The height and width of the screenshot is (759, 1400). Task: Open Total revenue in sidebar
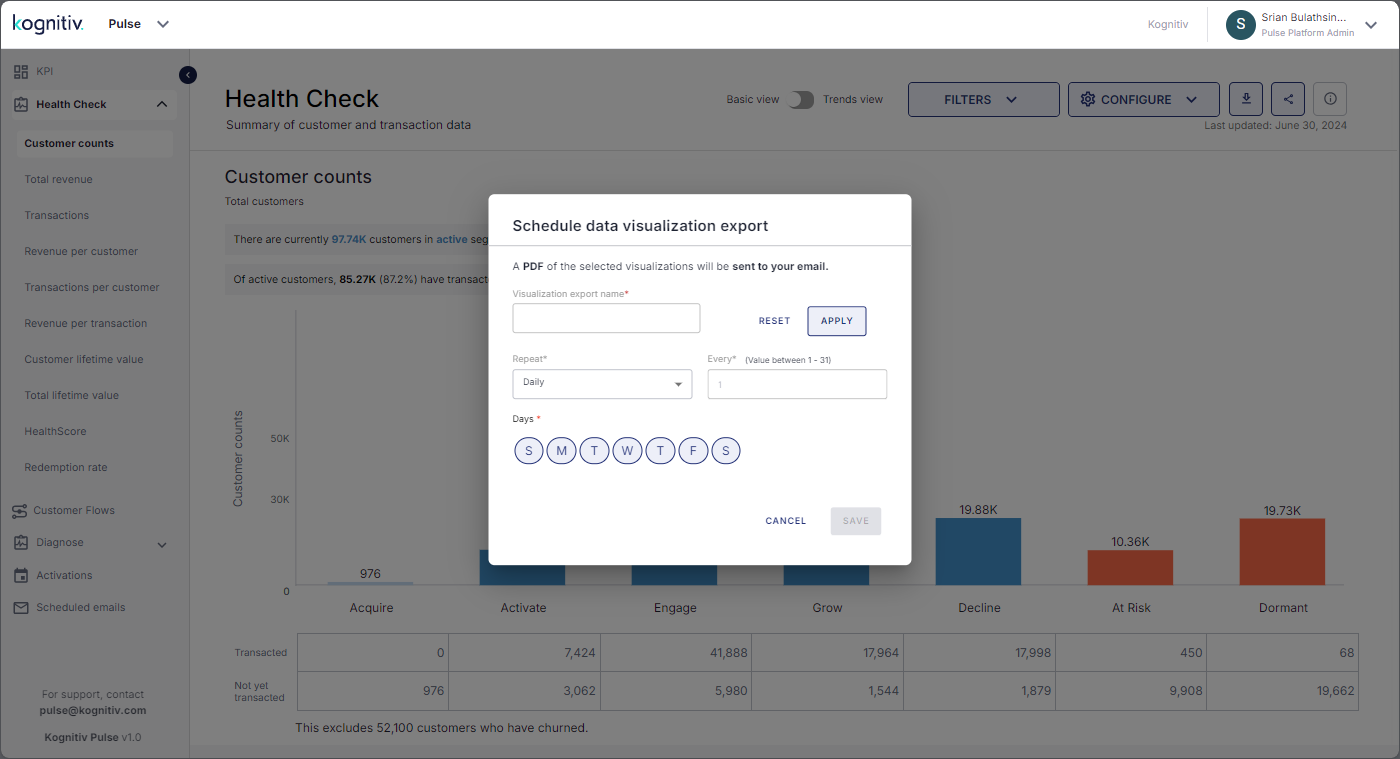[59, 180]
